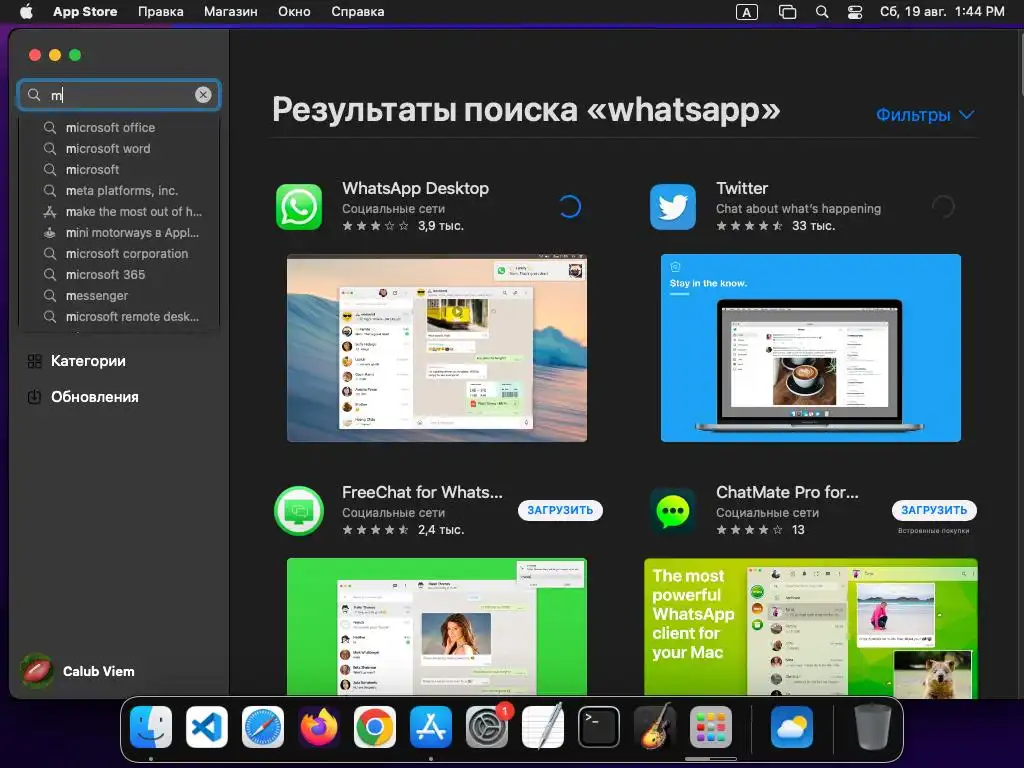Open the Calub Viem account name
Viewport: 1024px width, 768px height.
click(99, 671)
